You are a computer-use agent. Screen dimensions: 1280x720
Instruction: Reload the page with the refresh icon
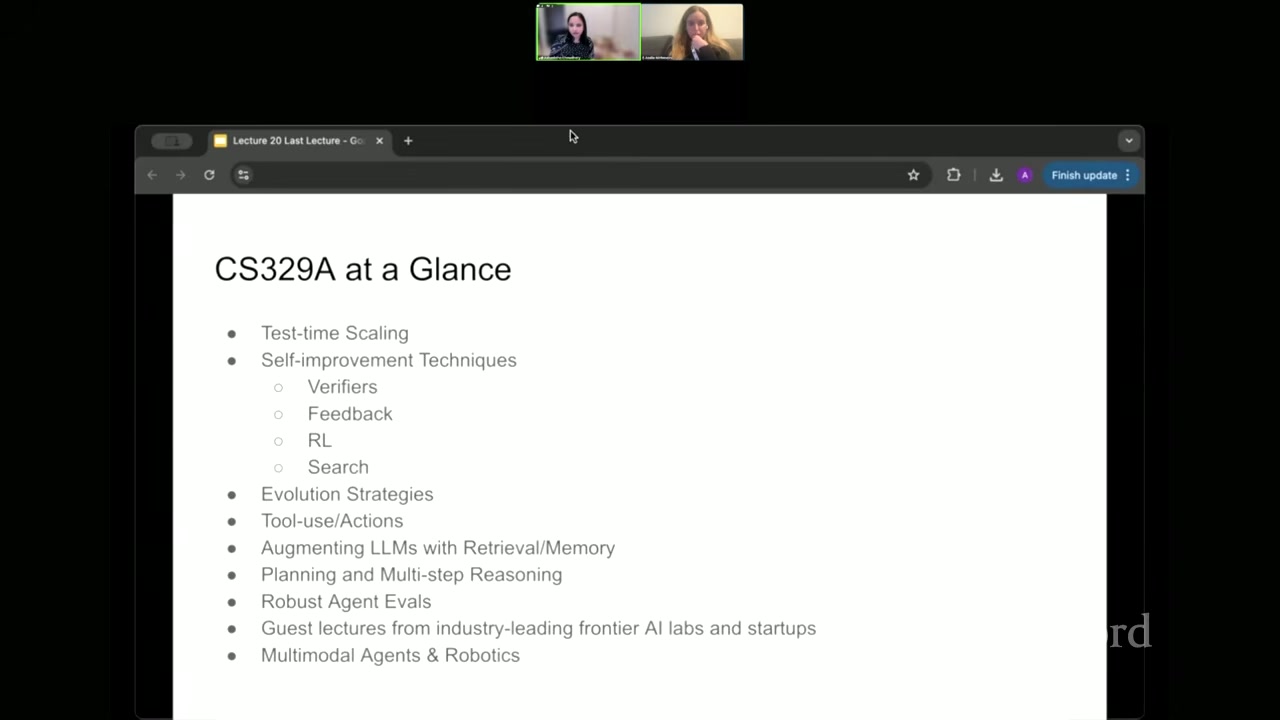click(x=209, y=175)
